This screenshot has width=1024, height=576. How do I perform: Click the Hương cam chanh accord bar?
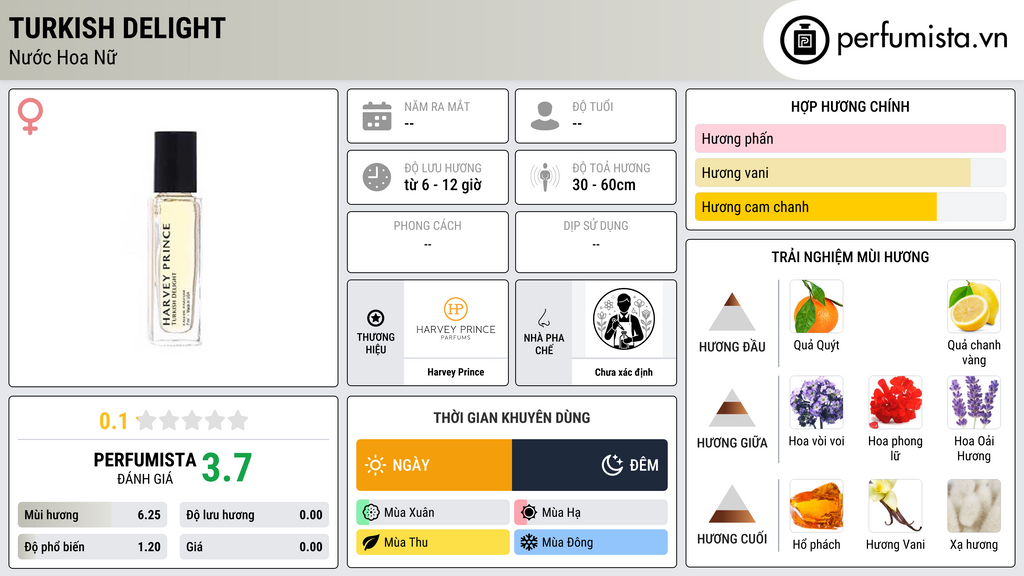(x=850, y=206)
